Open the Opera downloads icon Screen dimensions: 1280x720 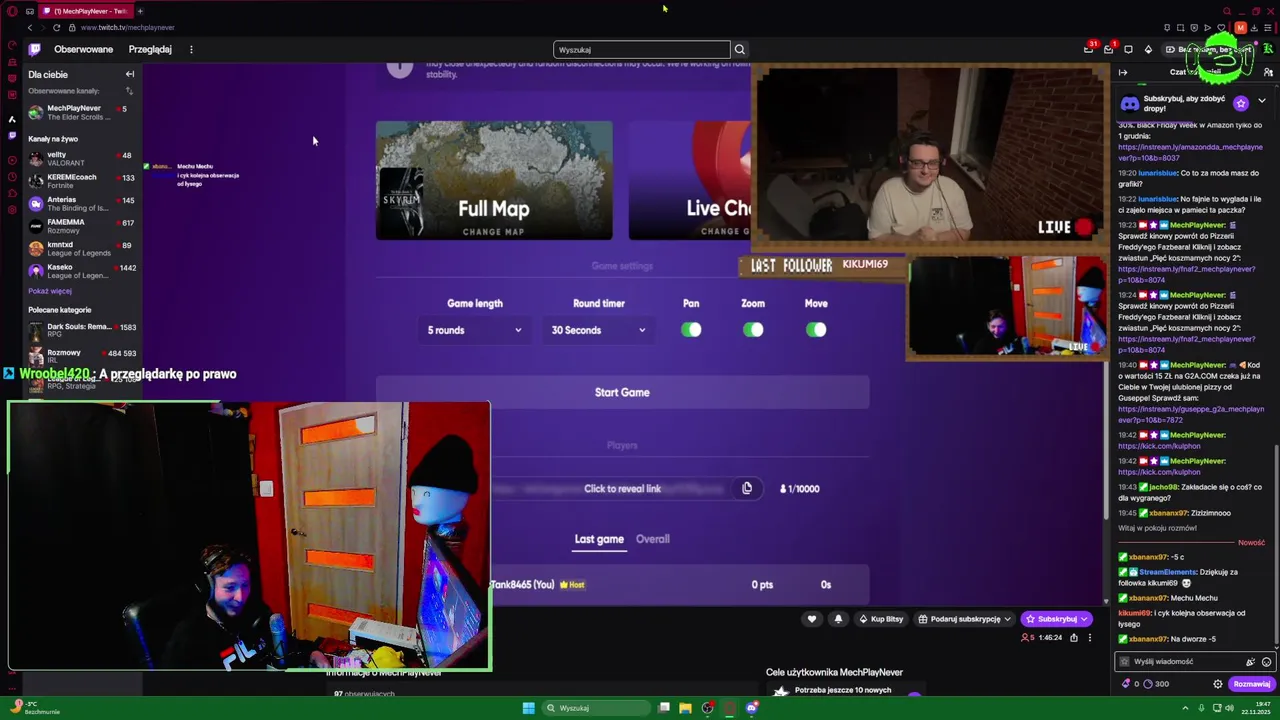[1254, 27]
